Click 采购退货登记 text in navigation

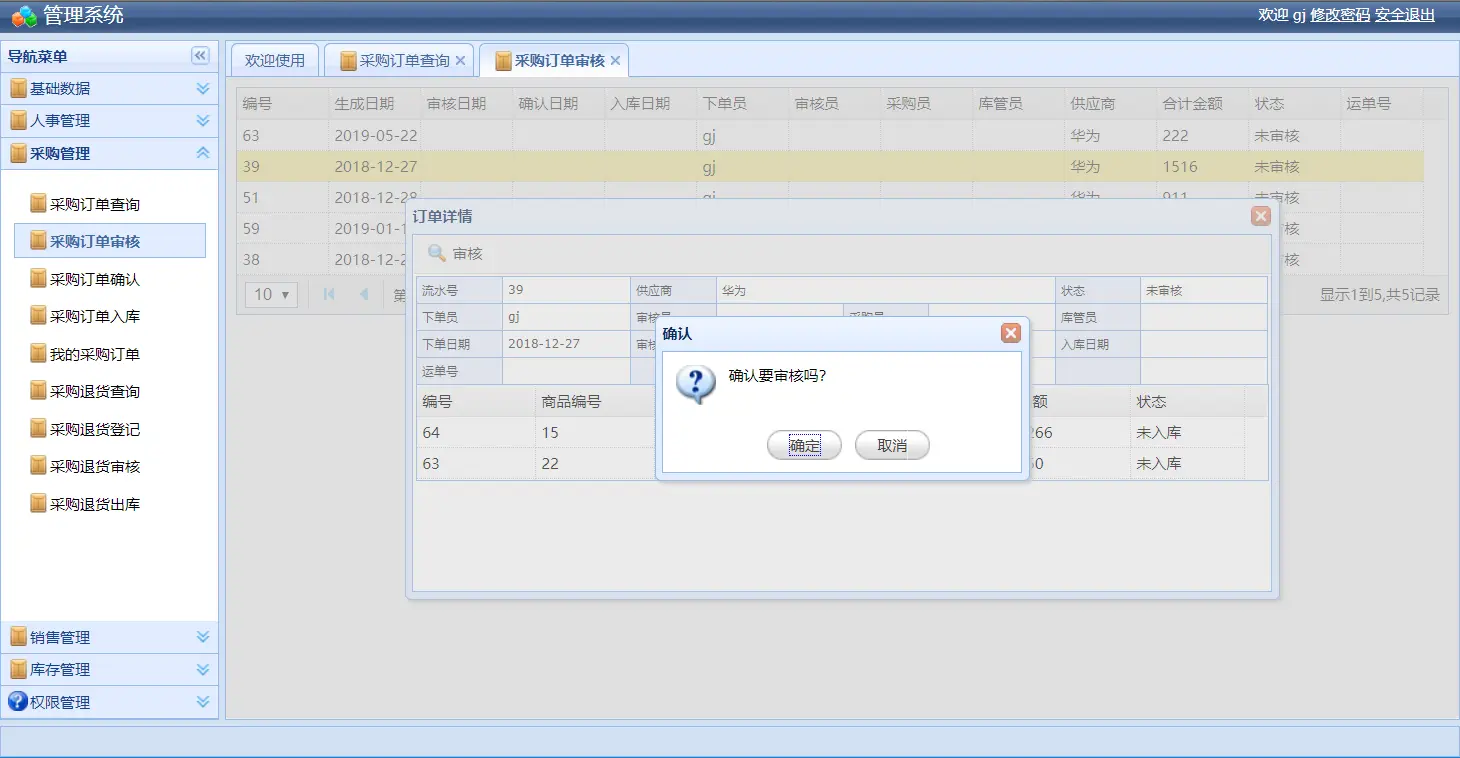coord(95,429)
